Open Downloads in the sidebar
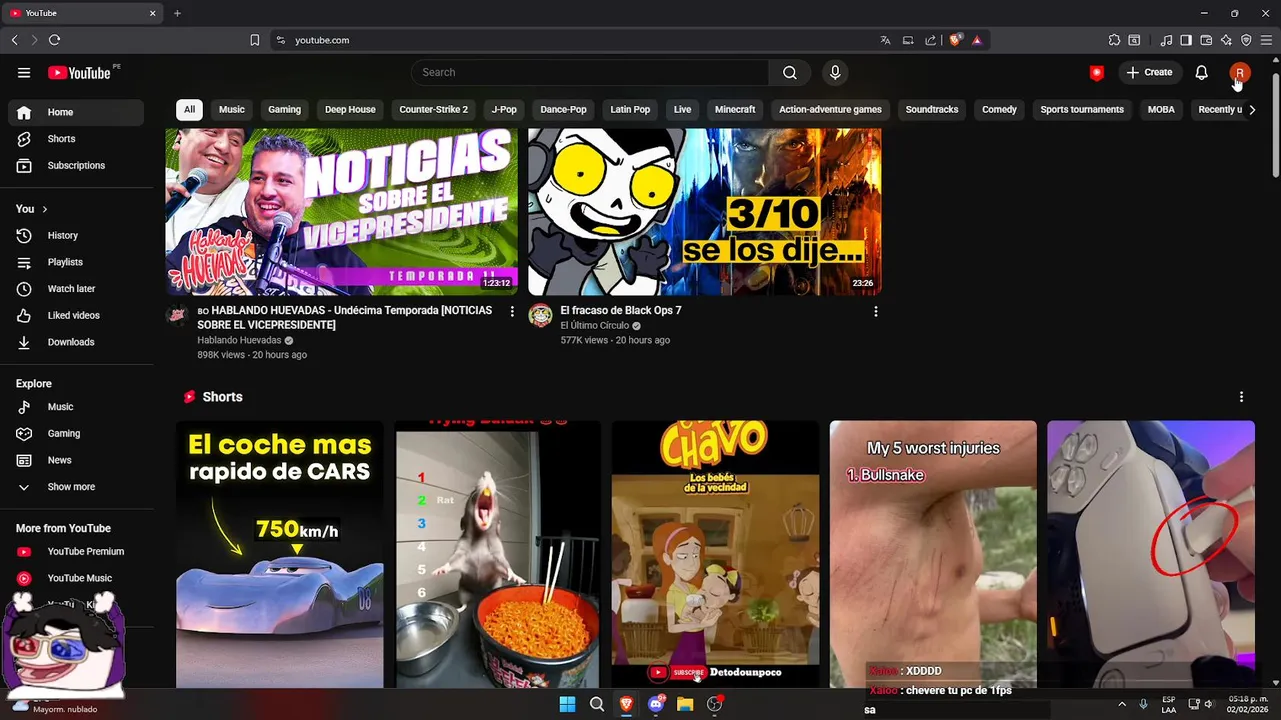The image size is (1281, 720). 76,342
